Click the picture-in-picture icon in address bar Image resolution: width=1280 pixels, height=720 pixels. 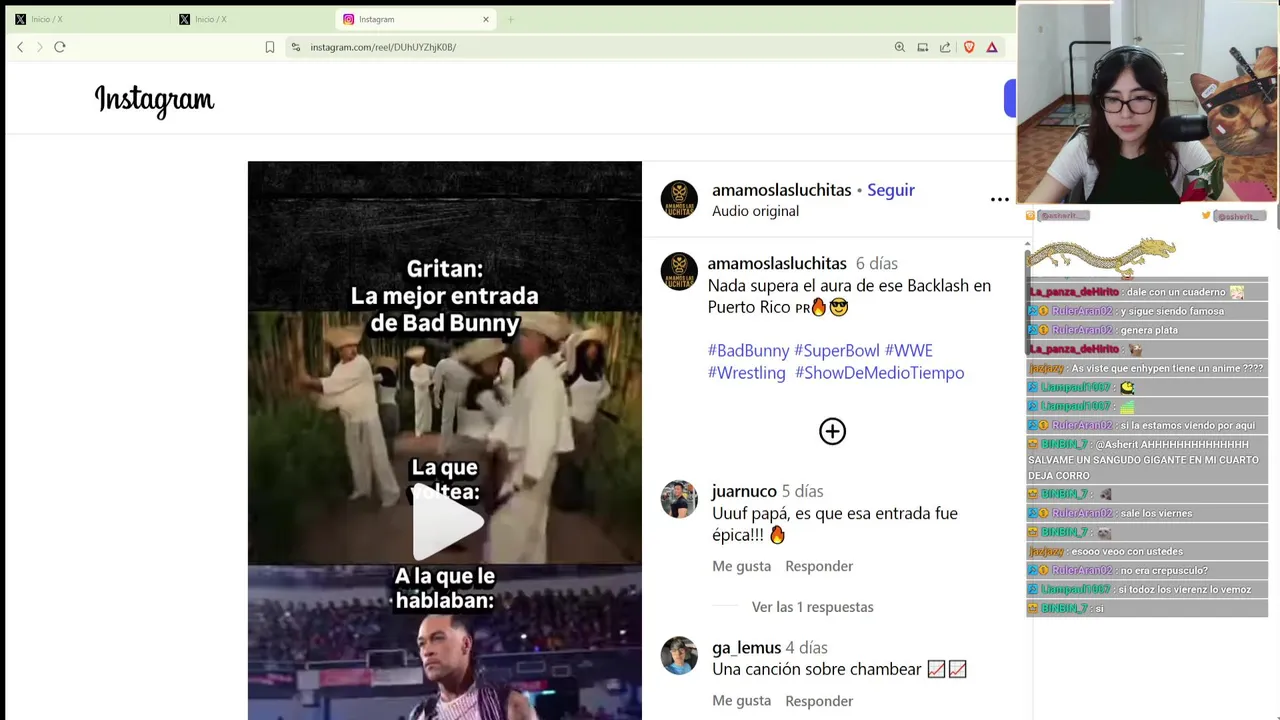click(923, 47)
